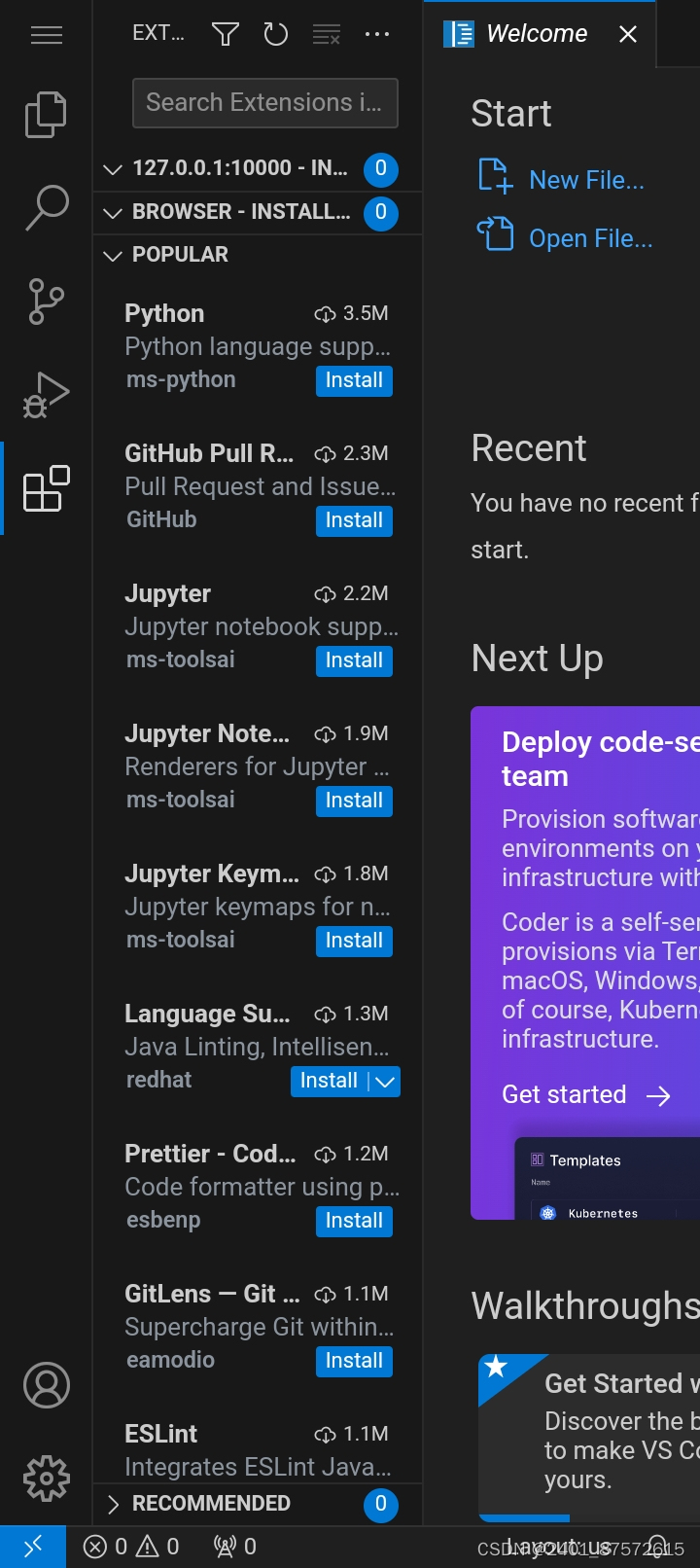Viewport: 700px width, 1568px height.
Task: Click the eamodio publisher name
Action: (170, 1360)
